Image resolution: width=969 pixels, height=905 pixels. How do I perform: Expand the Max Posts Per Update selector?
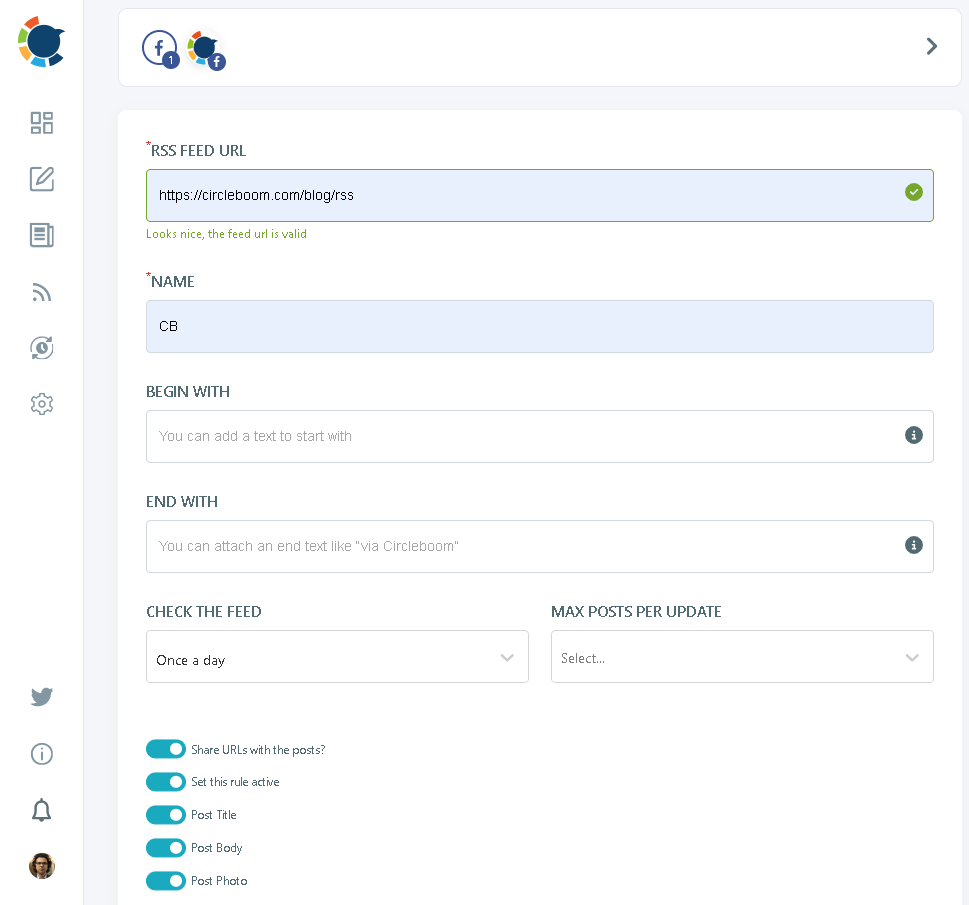coord(742,656)
